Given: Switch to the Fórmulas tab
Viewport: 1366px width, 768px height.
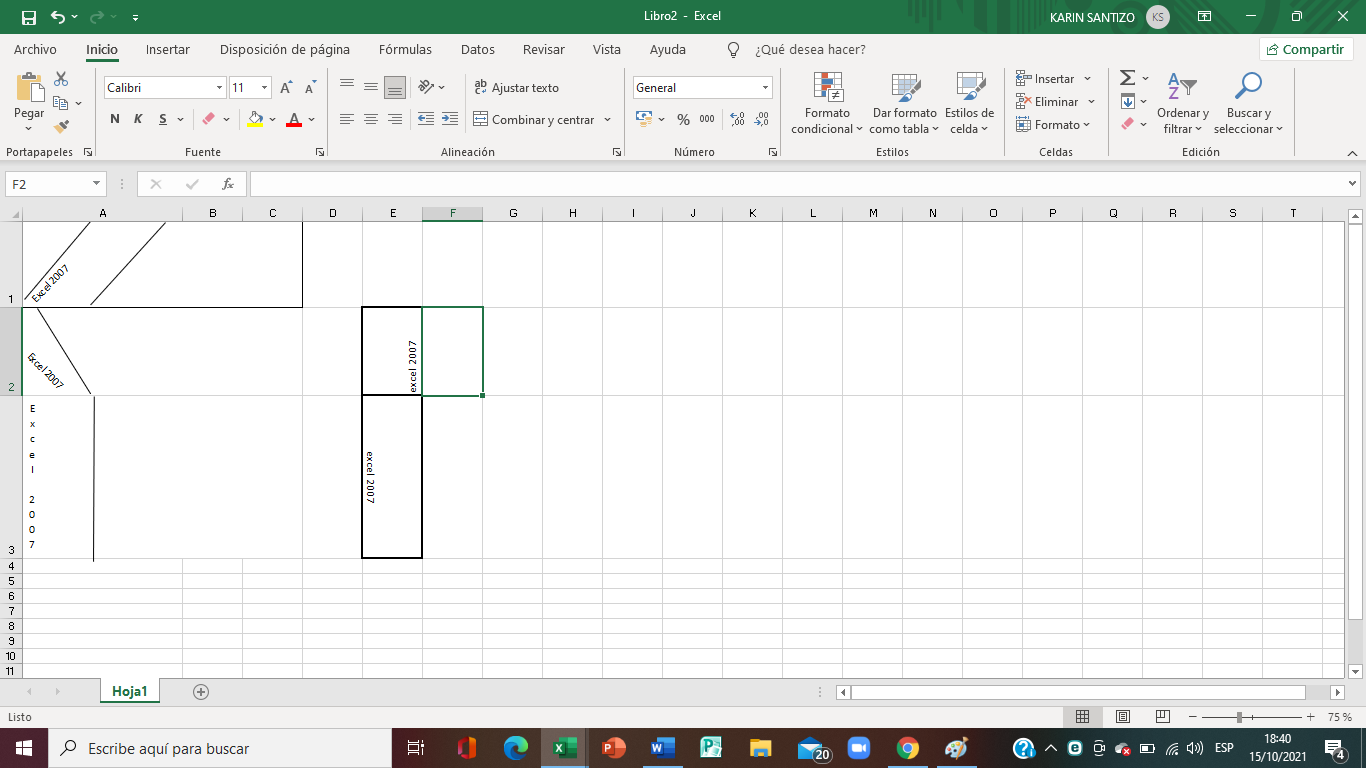Looking at the screenshot, I should [x=405, y=49].
